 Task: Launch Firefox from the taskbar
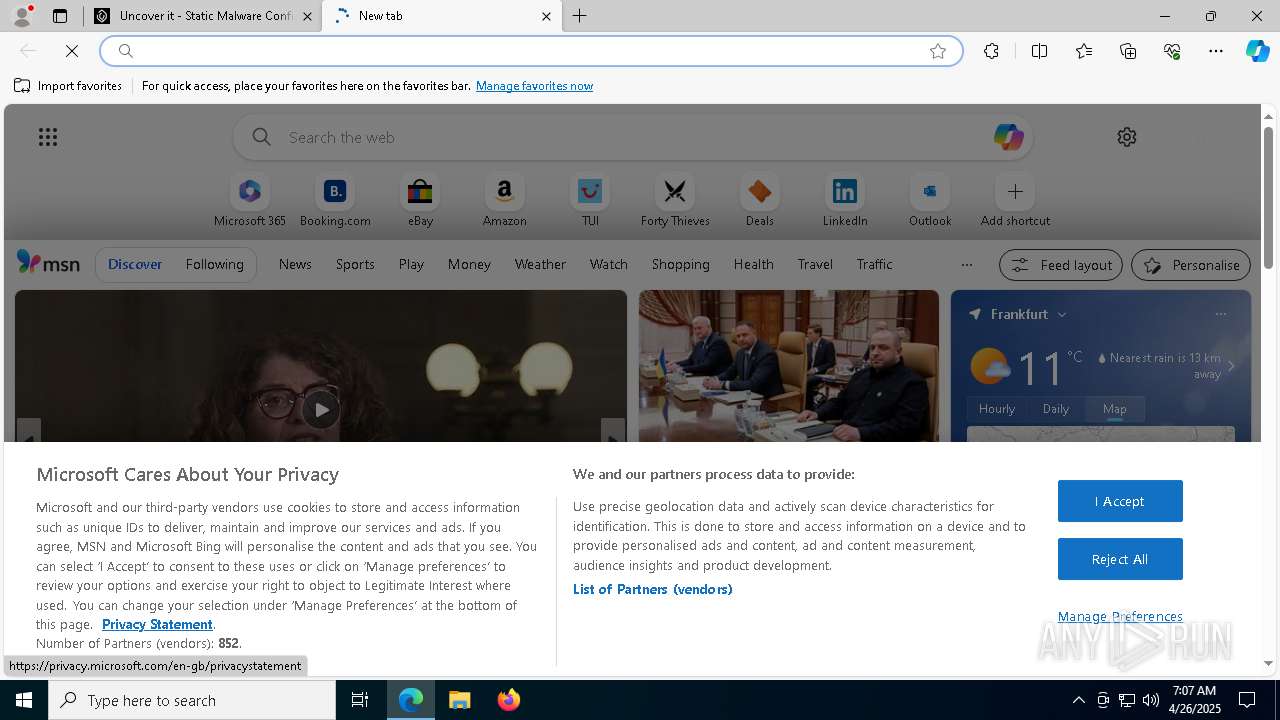click(509, 700)
